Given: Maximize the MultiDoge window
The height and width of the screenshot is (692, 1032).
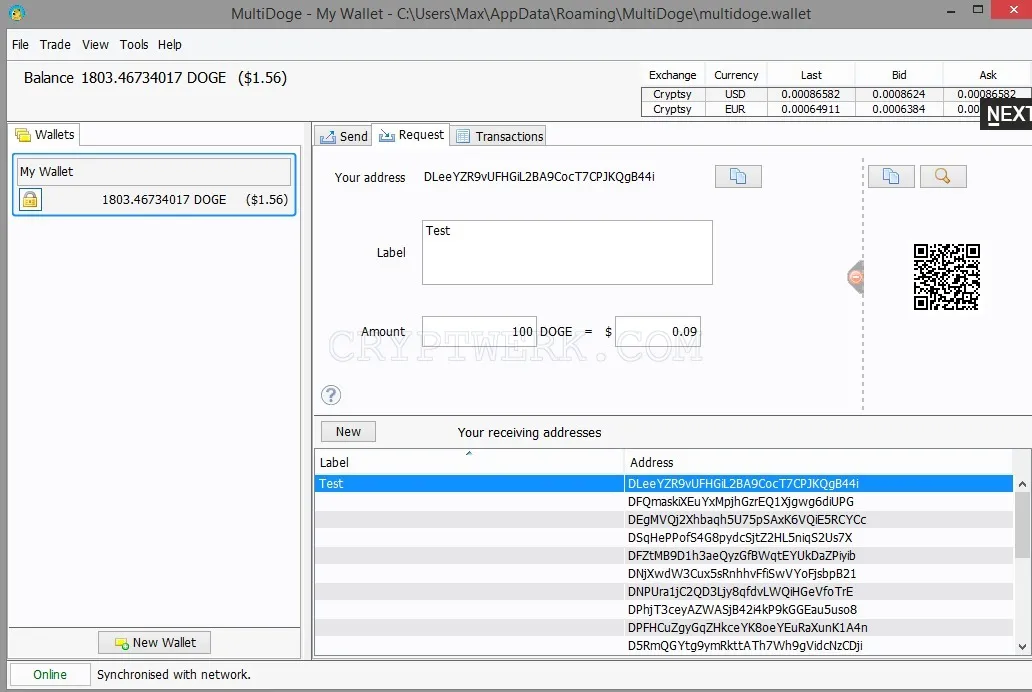Looking at the screenshot, I should pyautogui.click(x=978, y=10).
